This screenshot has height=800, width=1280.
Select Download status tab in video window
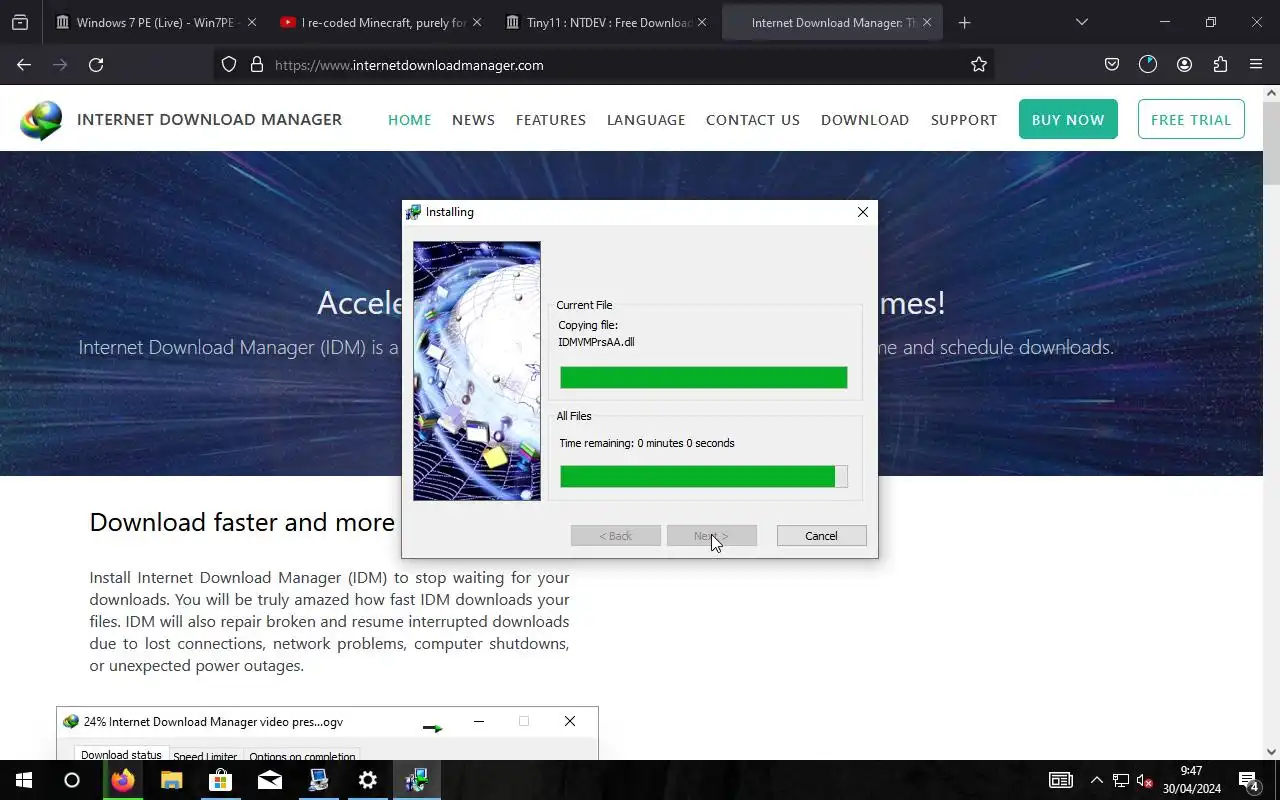[x=121, y=755]
